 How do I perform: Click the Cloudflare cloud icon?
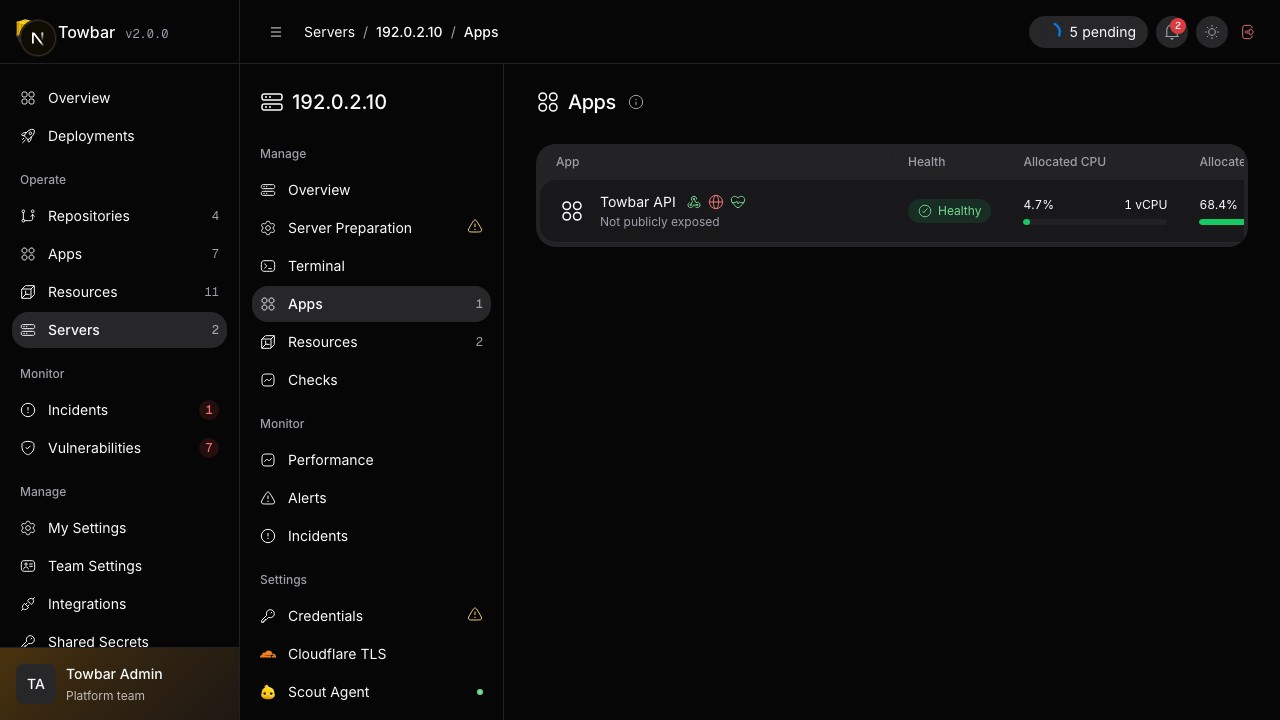coord(268,654)
